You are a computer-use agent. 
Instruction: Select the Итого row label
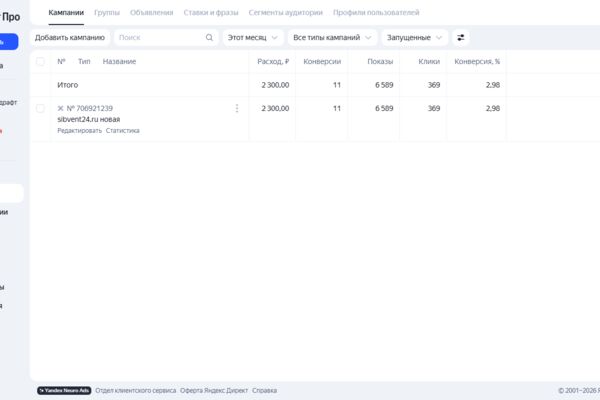[68, 85]
